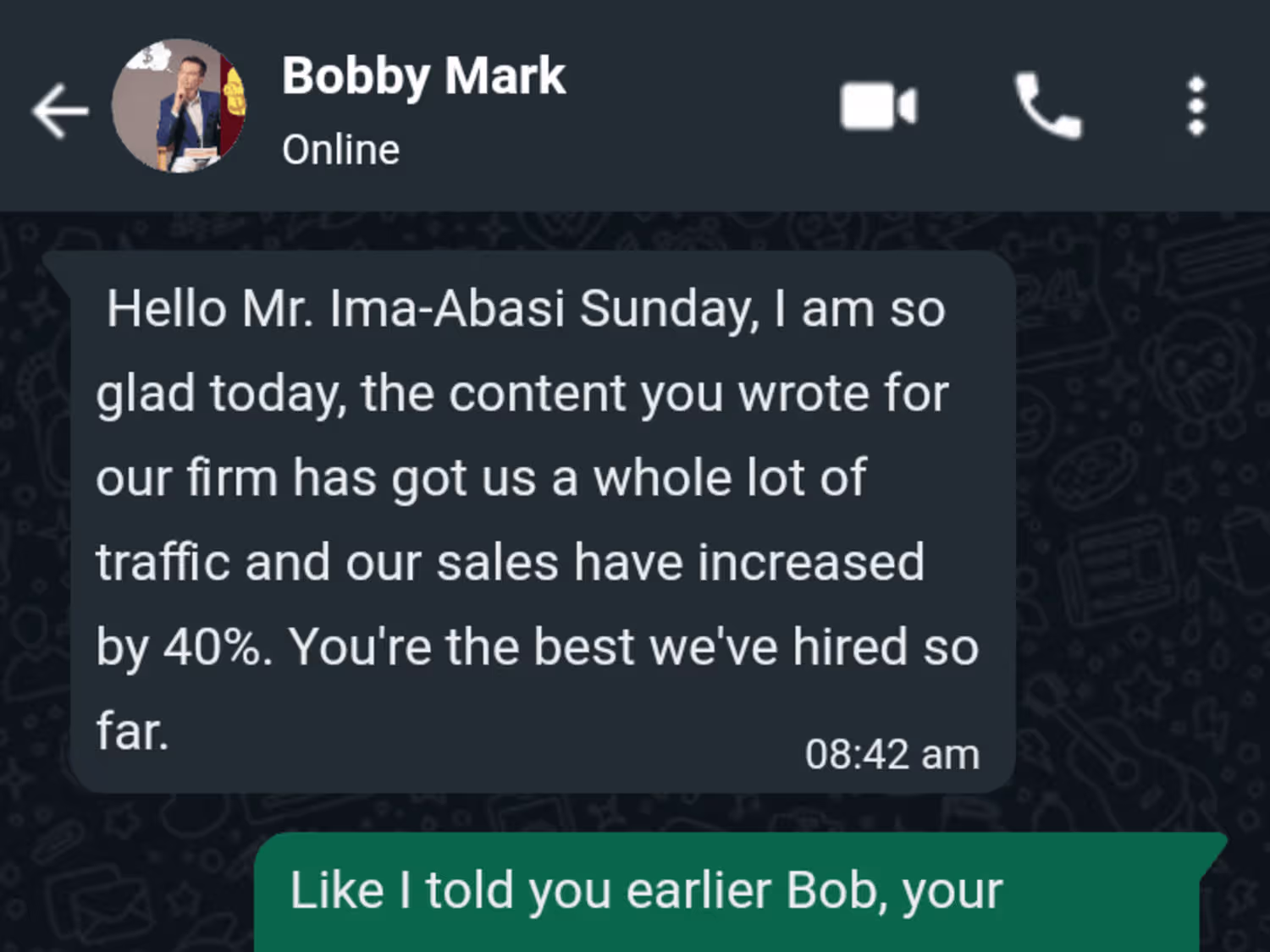Screen dimensions: 1270x952
Task: Tap the Online status text
Action: [340, 151]
